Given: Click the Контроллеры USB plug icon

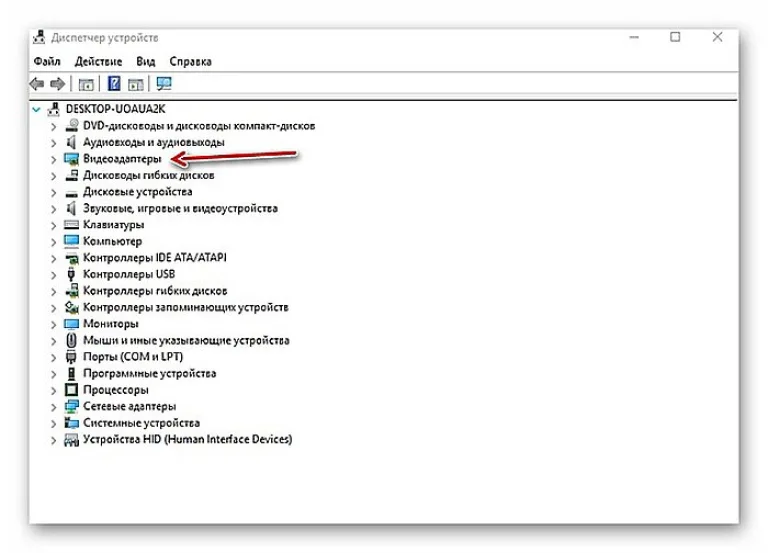Looking at the screenshot, I should [x=72, y=274].
